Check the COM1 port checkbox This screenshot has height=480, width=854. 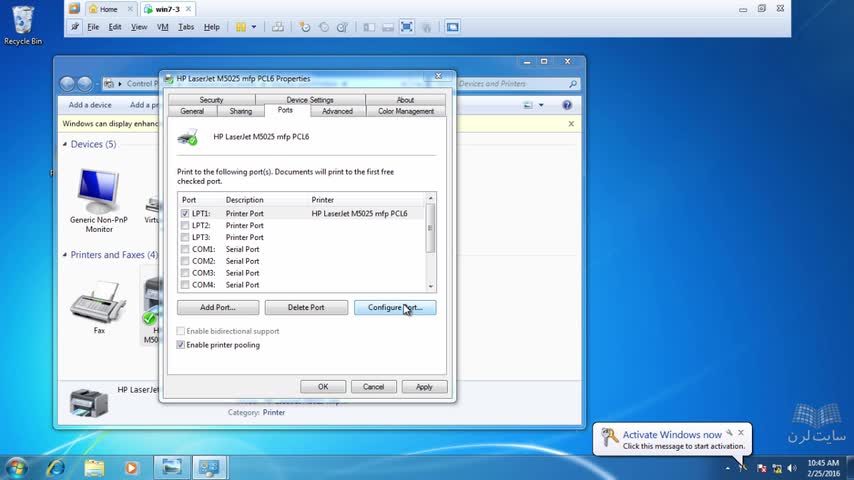click(185, 250)
